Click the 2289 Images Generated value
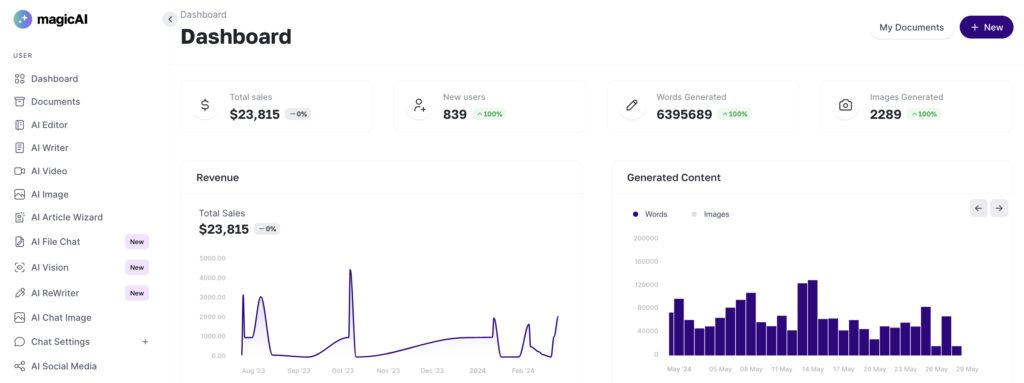This screenshot has height=383, width=1024. (886, 114)
